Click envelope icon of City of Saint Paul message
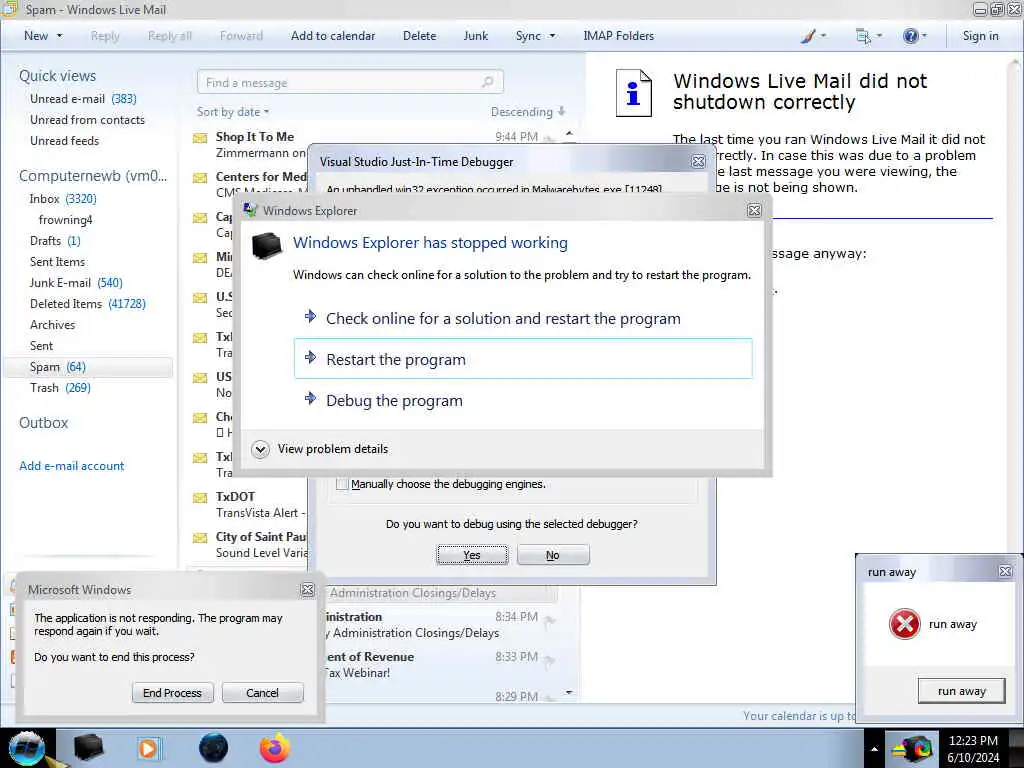This screenshot has height=768, width=1024. pos(200,537)
